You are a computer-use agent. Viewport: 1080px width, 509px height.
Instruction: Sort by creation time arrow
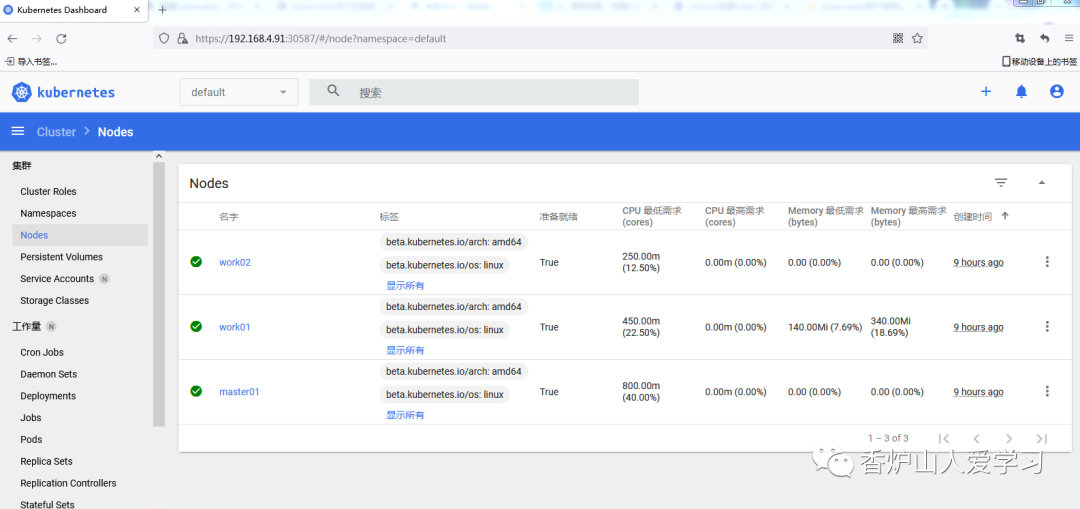[1005, 216]
